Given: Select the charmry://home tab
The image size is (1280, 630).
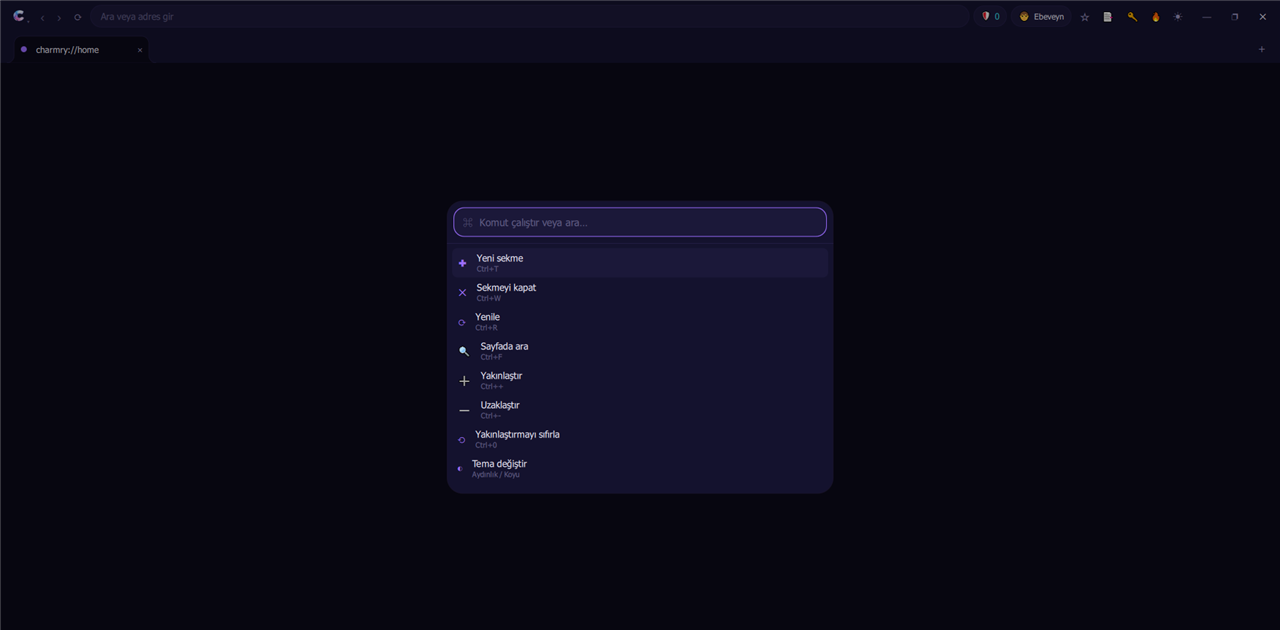Looking at the screenshot, I should click(82, 50).
